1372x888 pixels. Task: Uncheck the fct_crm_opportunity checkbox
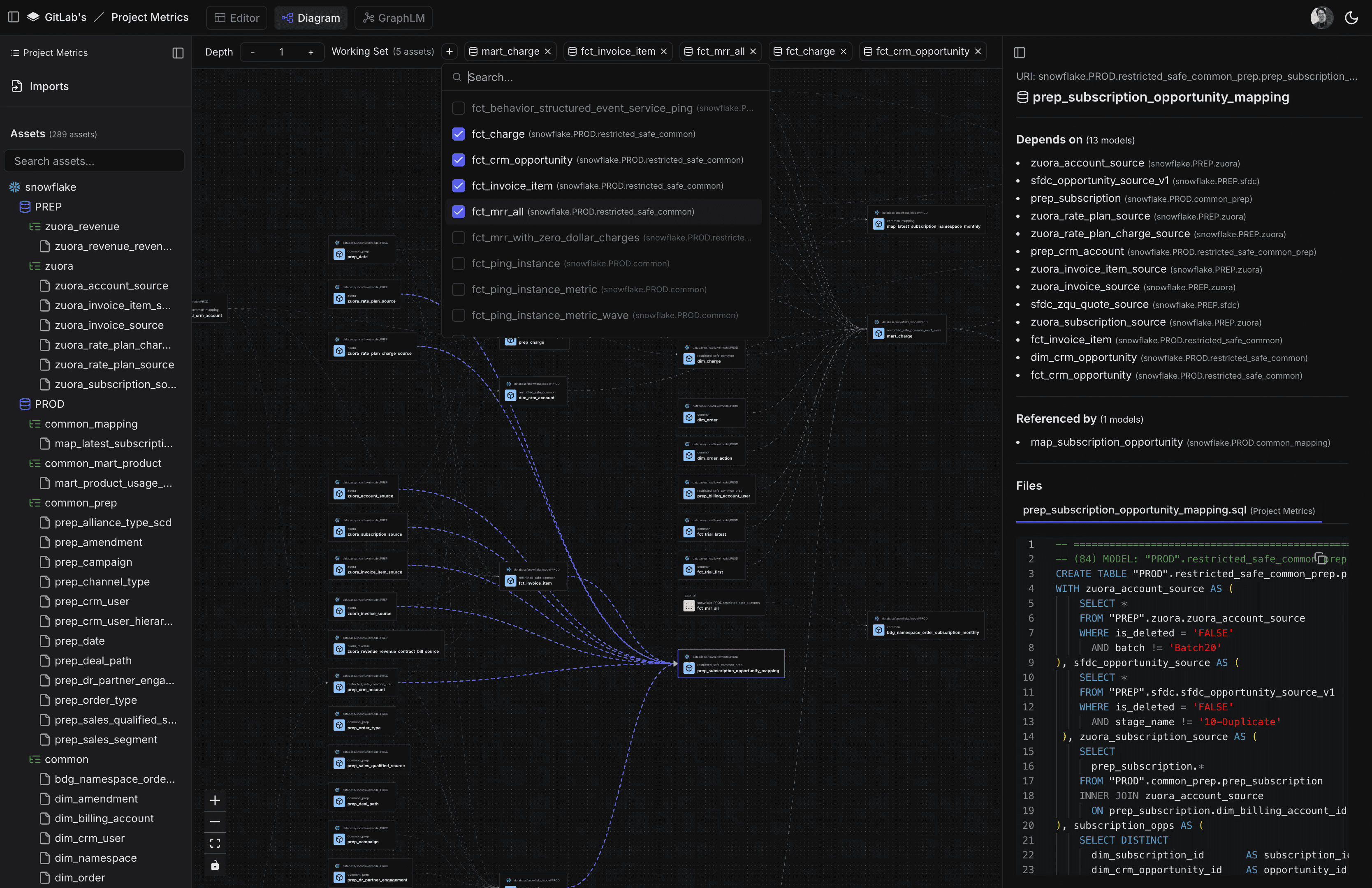(x=458, y=160)
